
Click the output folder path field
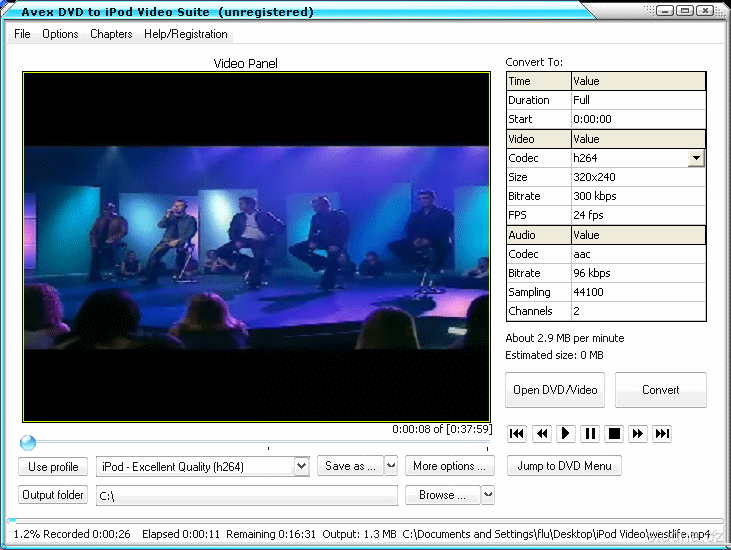point(246,495)
